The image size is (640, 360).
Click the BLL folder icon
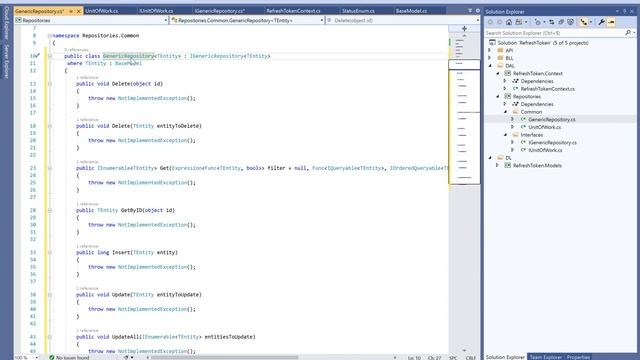500,58
